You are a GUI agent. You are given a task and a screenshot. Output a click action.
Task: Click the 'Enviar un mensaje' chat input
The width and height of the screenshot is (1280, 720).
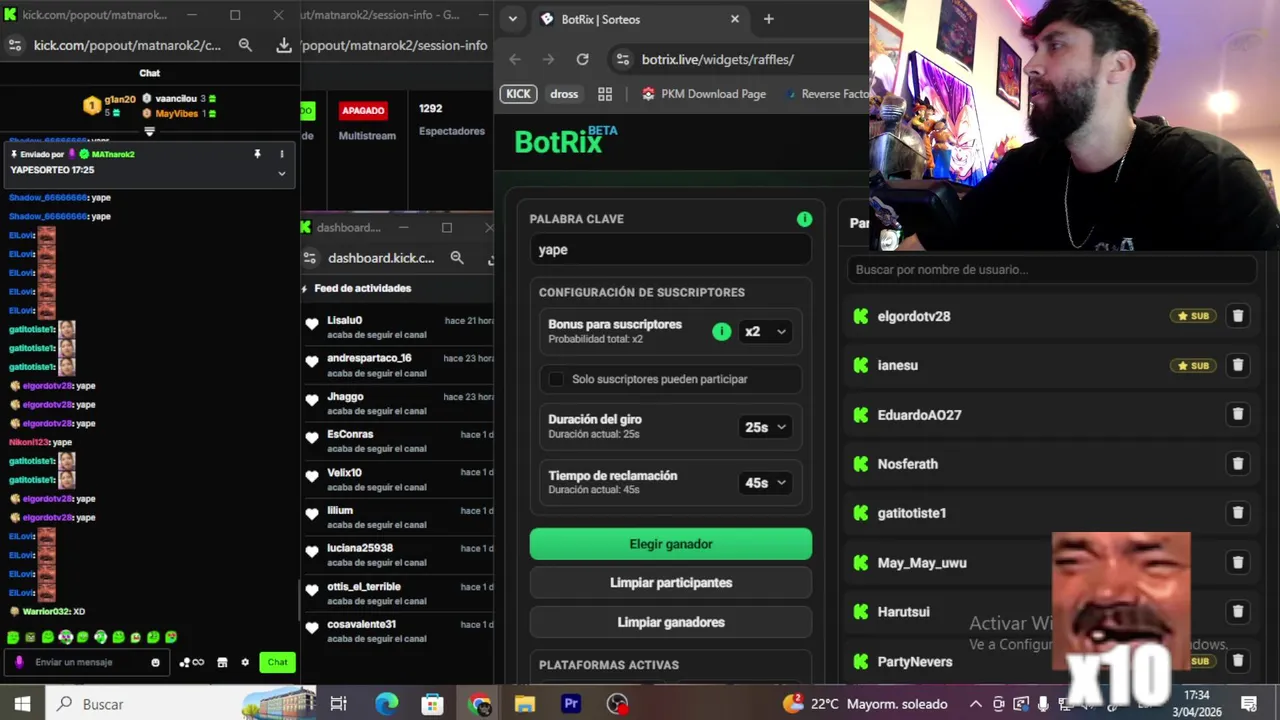tap(88, 662)
